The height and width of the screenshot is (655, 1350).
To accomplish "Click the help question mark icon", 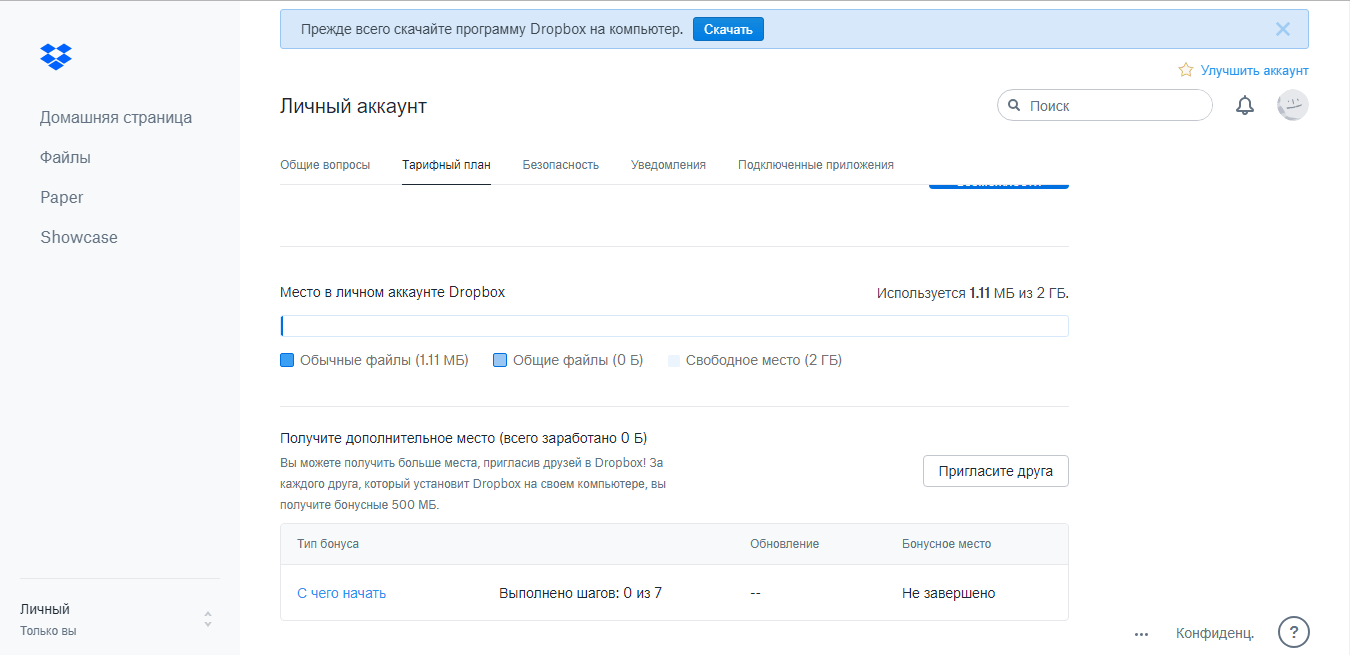I will point(1294,632).
